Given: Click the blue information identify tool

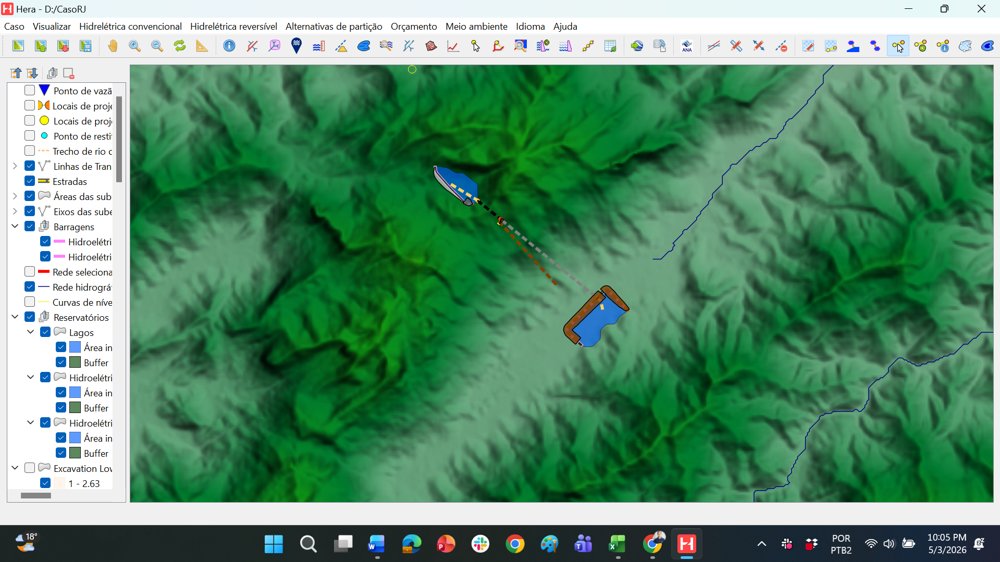Looking at the screenshot, I should click(x=230, y=46).
